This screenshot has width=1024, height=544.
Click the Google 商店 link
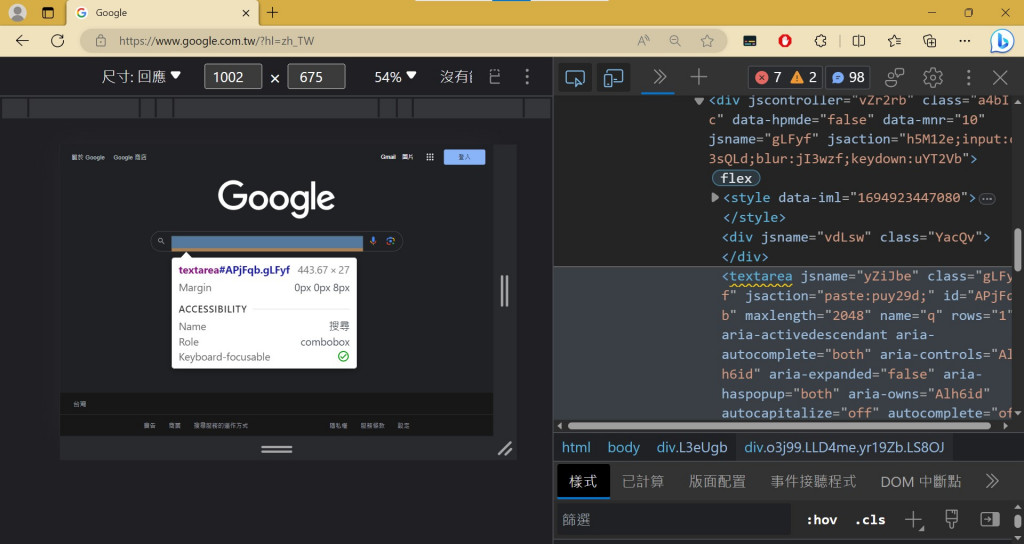(130, 157)
